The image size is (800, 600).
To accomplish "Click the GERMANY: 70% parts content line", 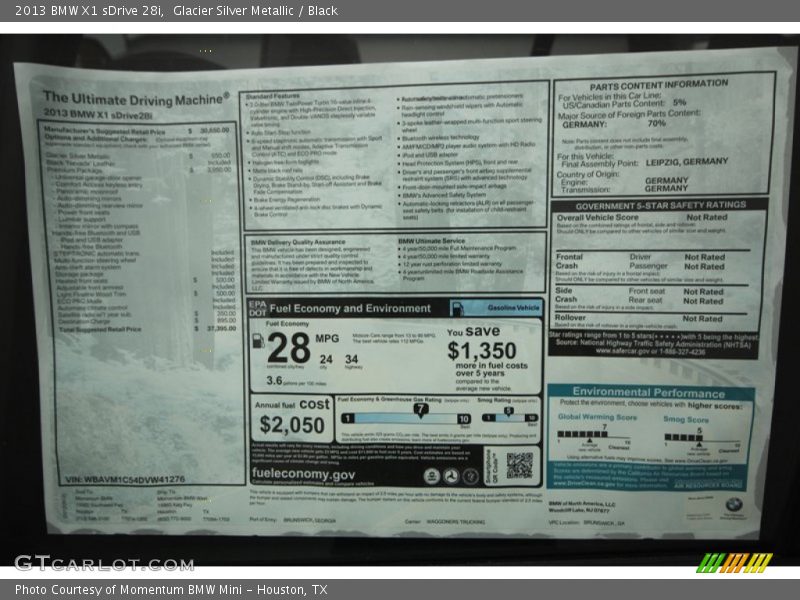I will pyautogui.click(x=614, y=124).
